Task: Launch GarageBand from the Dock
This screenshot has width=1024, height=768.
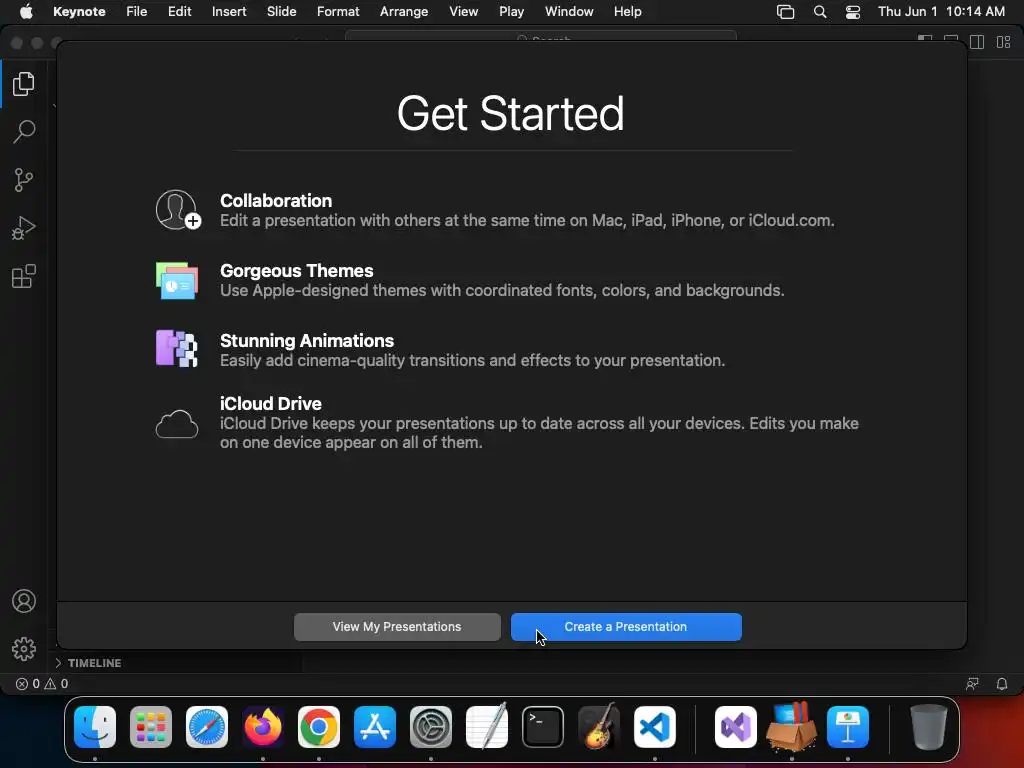Action: click(599, 726)
